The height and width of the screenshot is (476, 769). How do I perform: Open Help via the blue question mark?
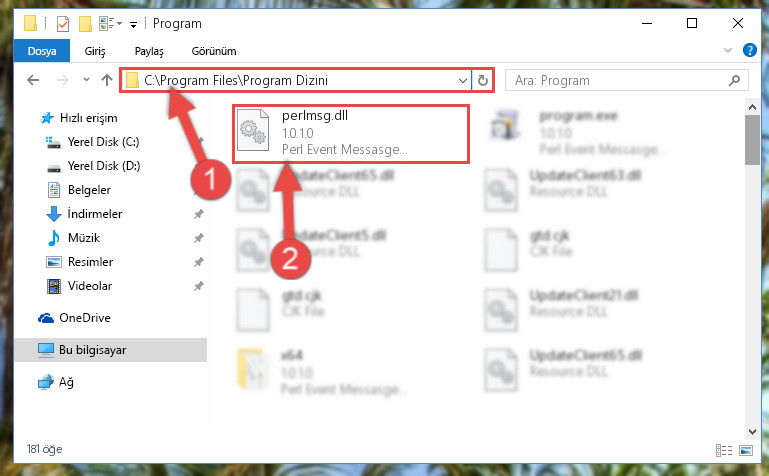pos(749,50)
